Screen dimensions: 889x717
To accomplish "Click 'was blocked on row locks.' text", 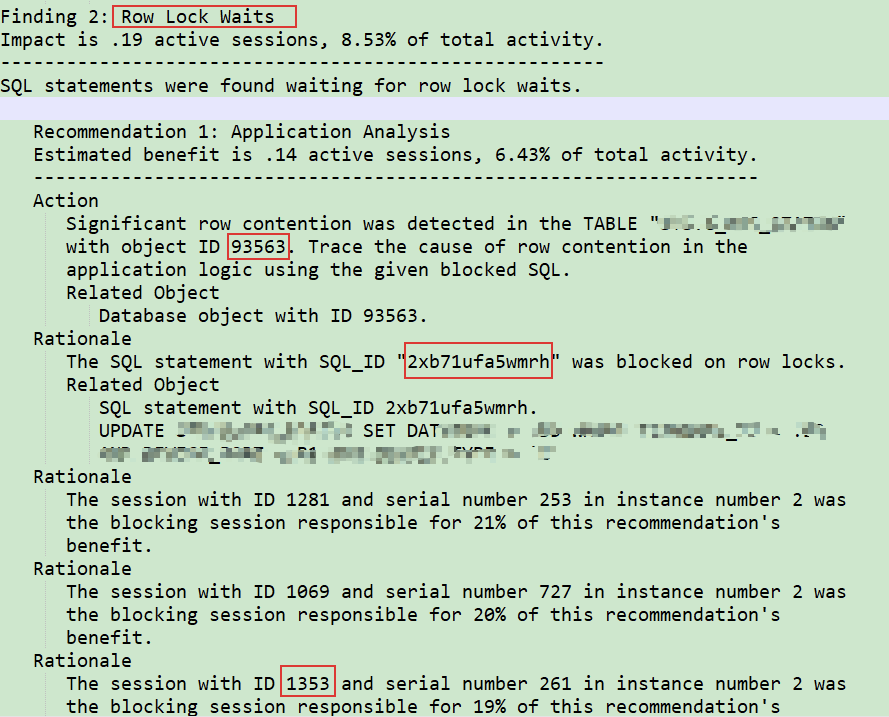I will 709,362.
